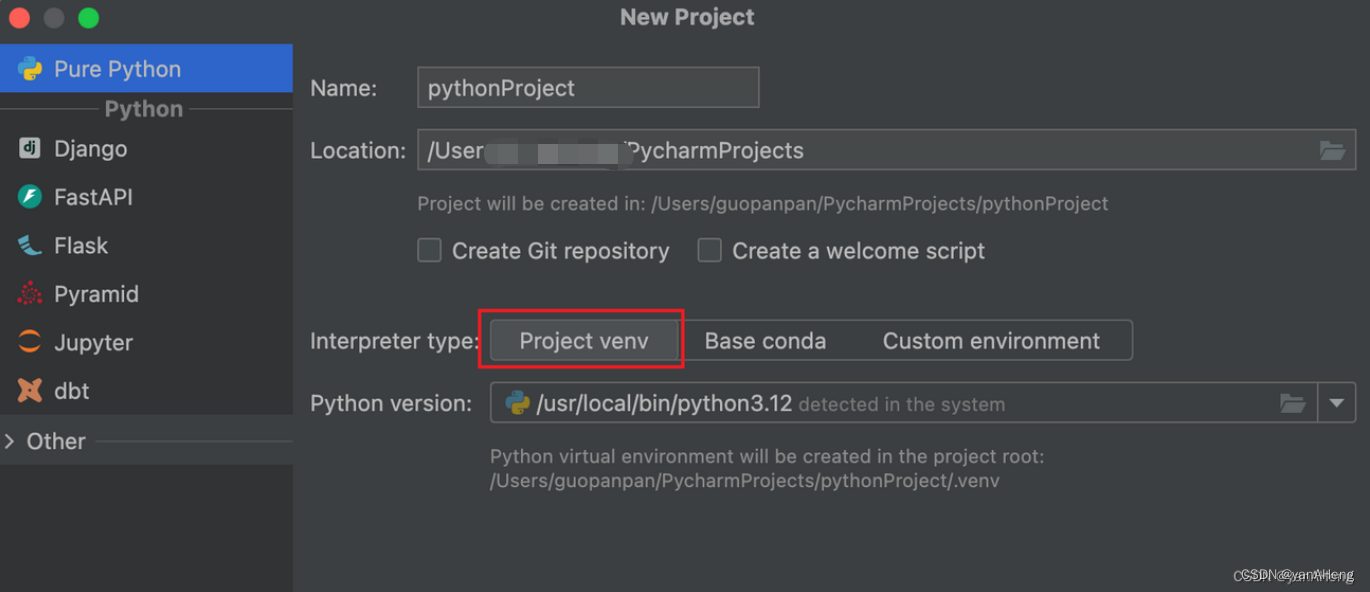Image resolution: width=1370 pixels, height=592 pixels.
Task: Open the Python version dropdown
Action: pyautogui.click(x=1337, y=402)
